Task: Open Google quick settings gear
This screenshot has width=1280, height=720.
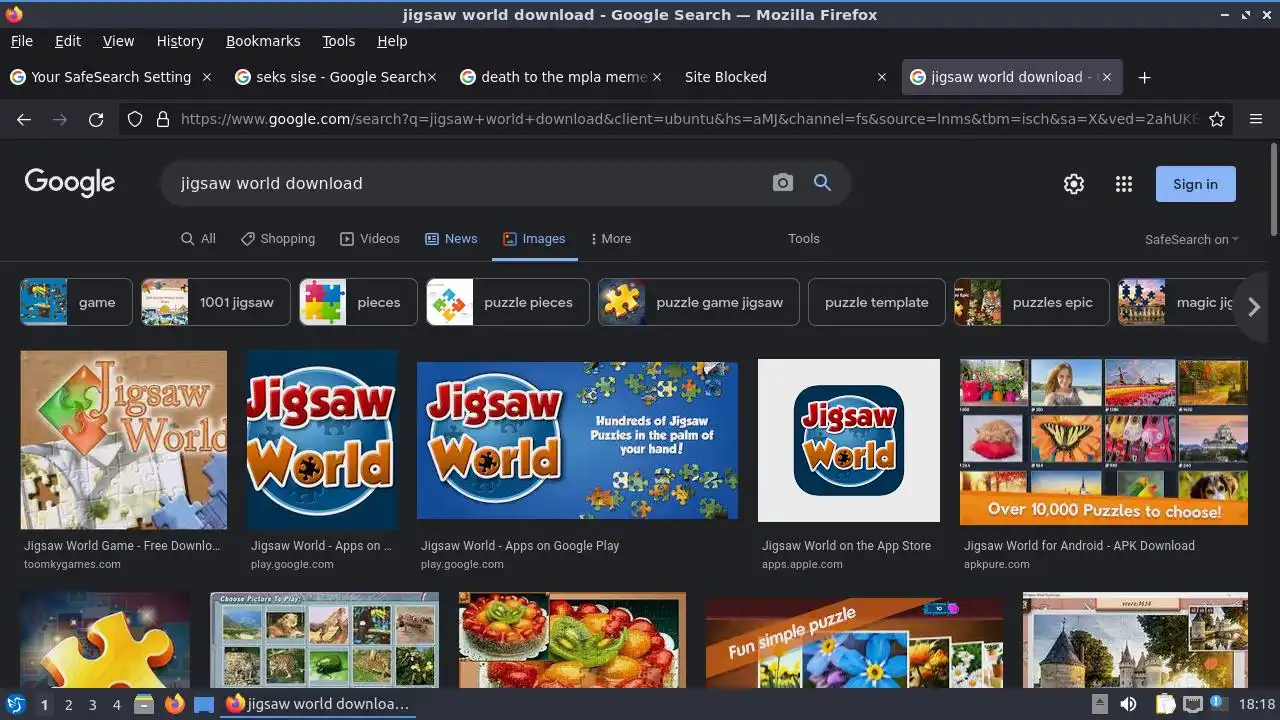Action: (x=1074, y=184)
